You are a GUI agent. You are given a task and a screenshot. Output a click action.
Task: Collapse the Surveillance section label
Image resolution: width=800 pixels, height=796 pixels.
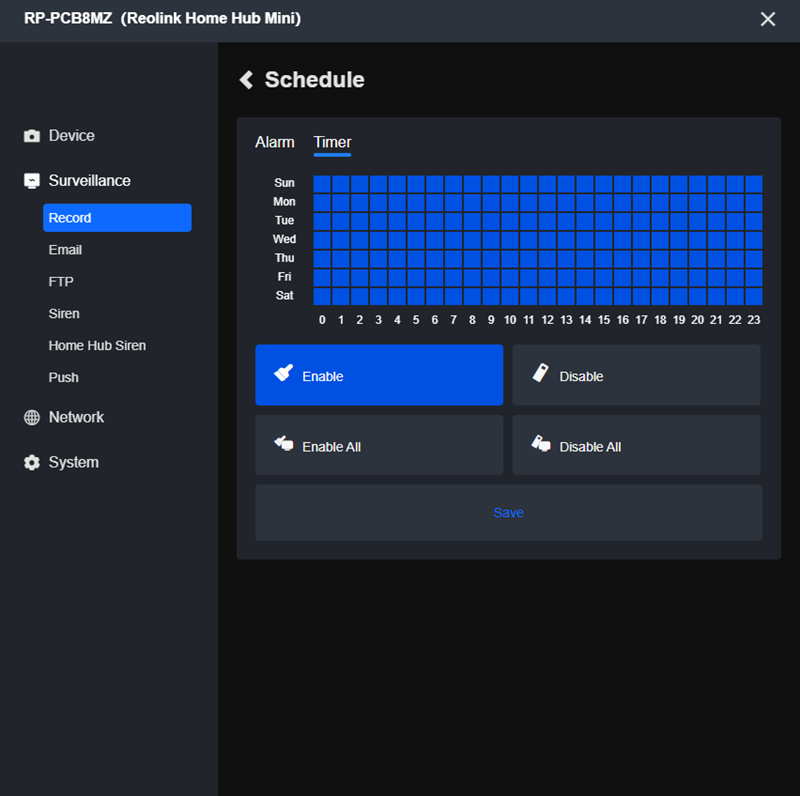[x=89, y=181]
